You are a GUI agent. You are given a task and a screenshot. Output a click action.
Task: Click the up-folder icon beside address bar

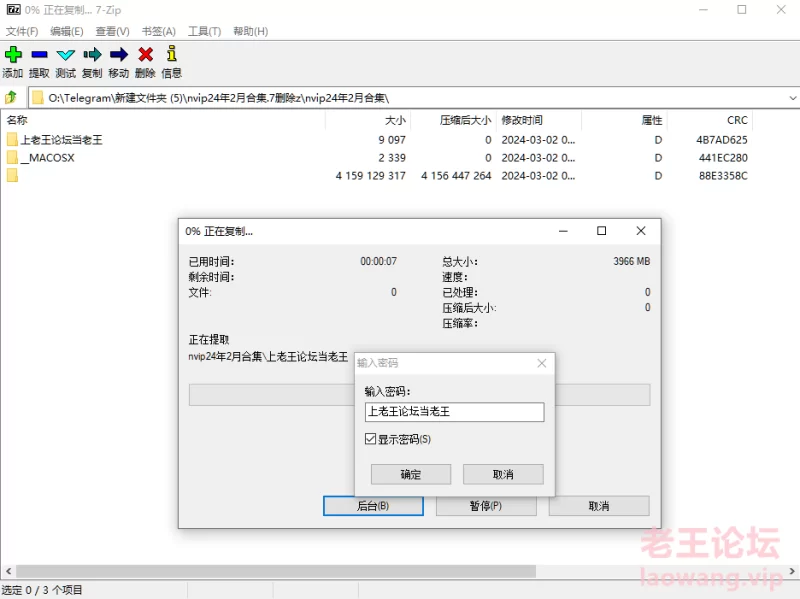11,97
